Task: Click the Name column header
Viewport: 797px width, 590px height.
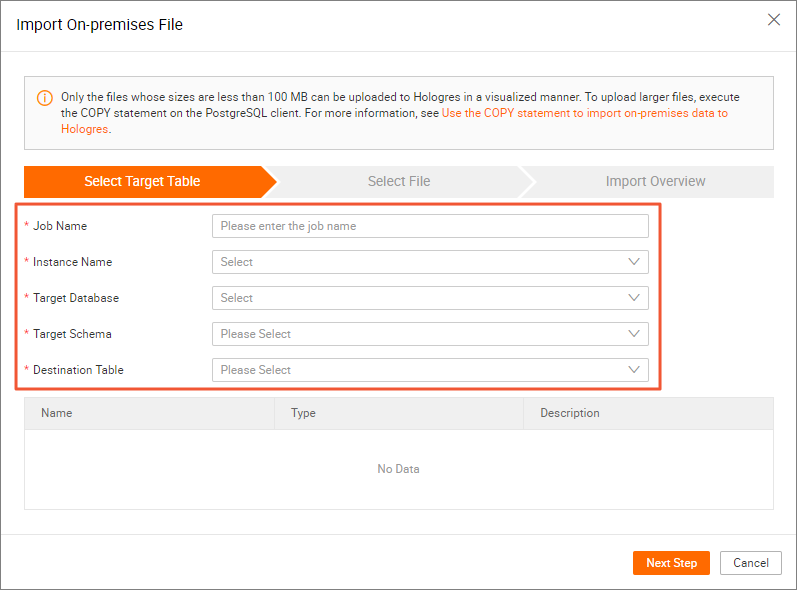Action: 57,413
